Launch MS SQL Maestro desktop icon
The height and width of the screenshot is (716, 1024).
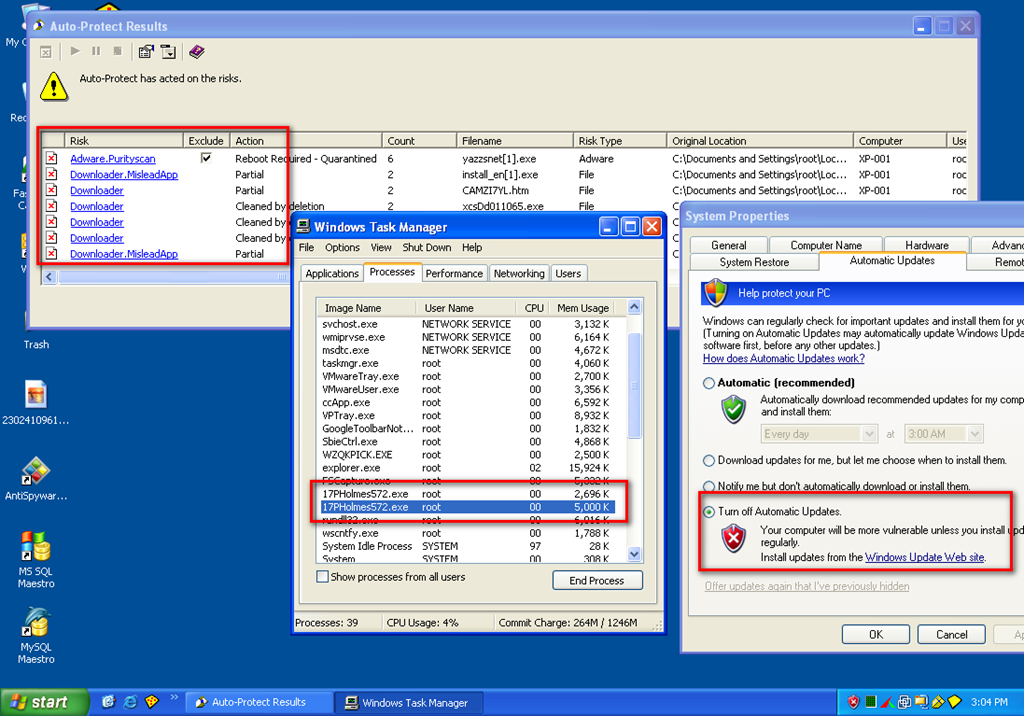point(36,547)
